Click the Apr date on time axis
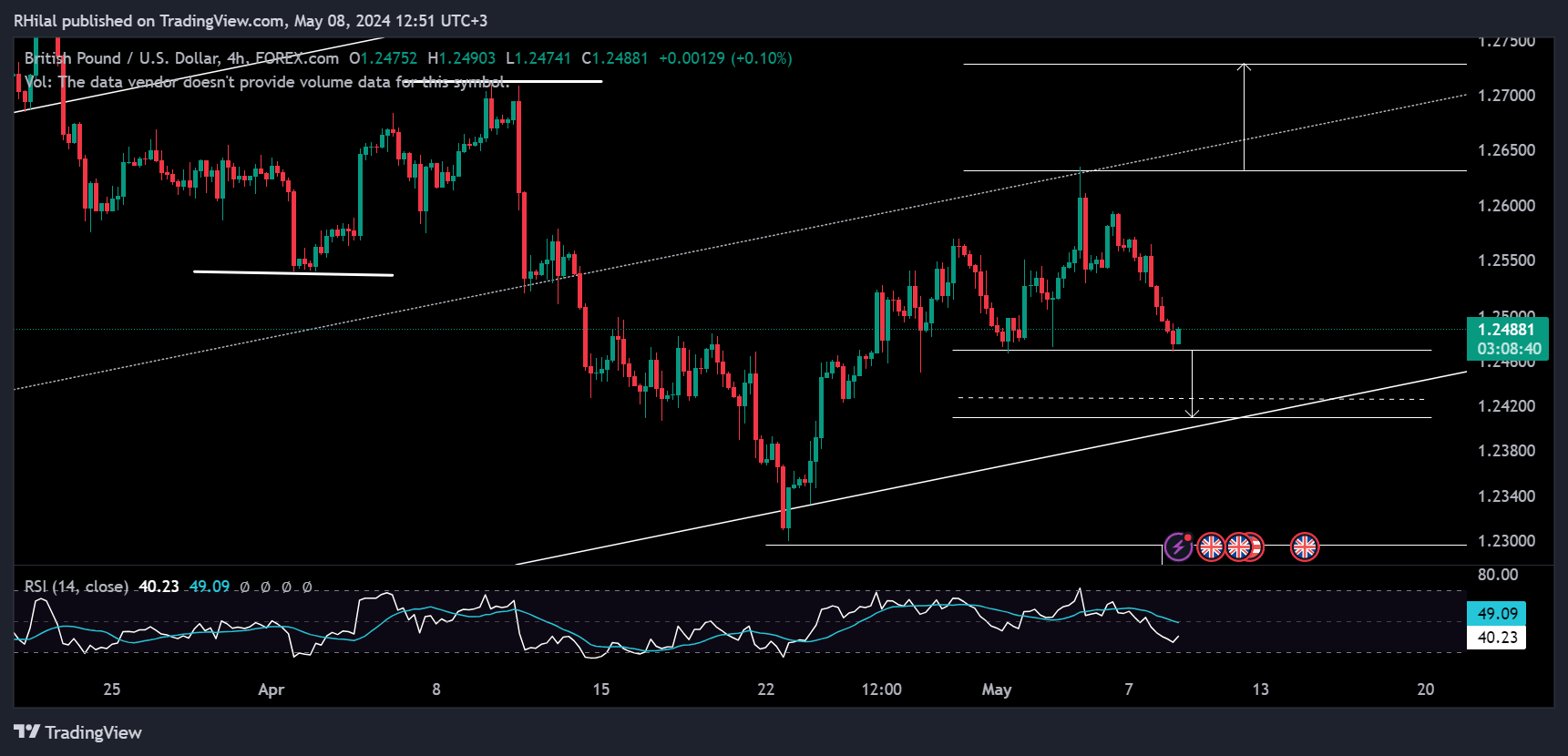 [x=272, y=690]
